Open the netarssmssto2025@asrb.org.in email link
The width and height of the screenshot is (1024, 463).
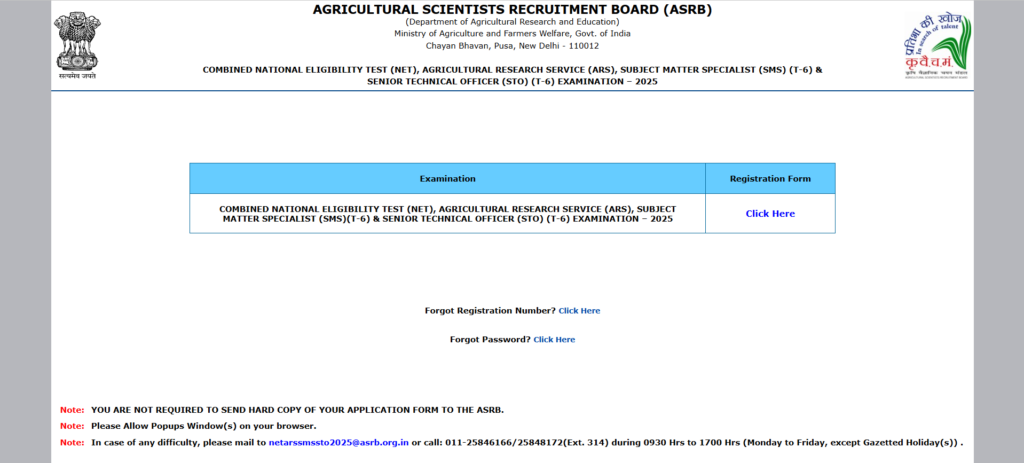click(x=339, y=442)
